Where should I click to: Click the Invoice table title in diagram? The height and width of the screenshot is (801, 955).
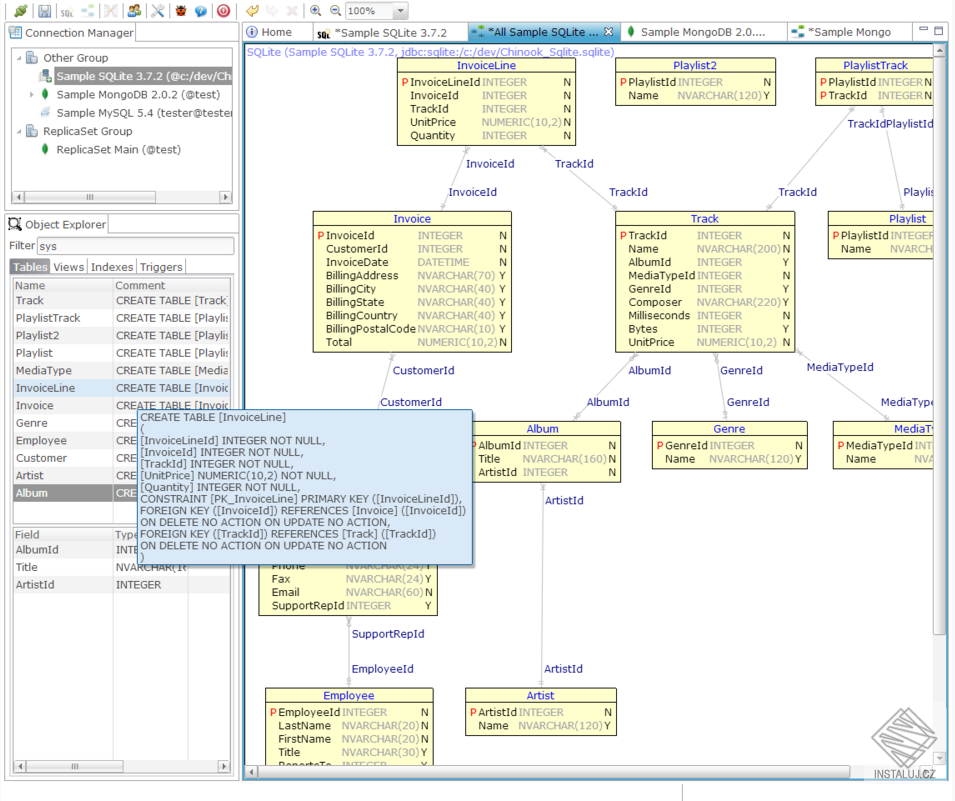(412, 219)
